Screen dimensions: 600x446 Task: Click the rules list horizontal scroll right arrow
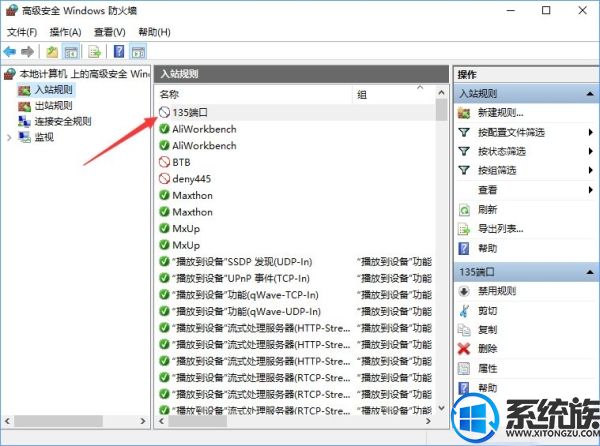[x=428, y=421]
